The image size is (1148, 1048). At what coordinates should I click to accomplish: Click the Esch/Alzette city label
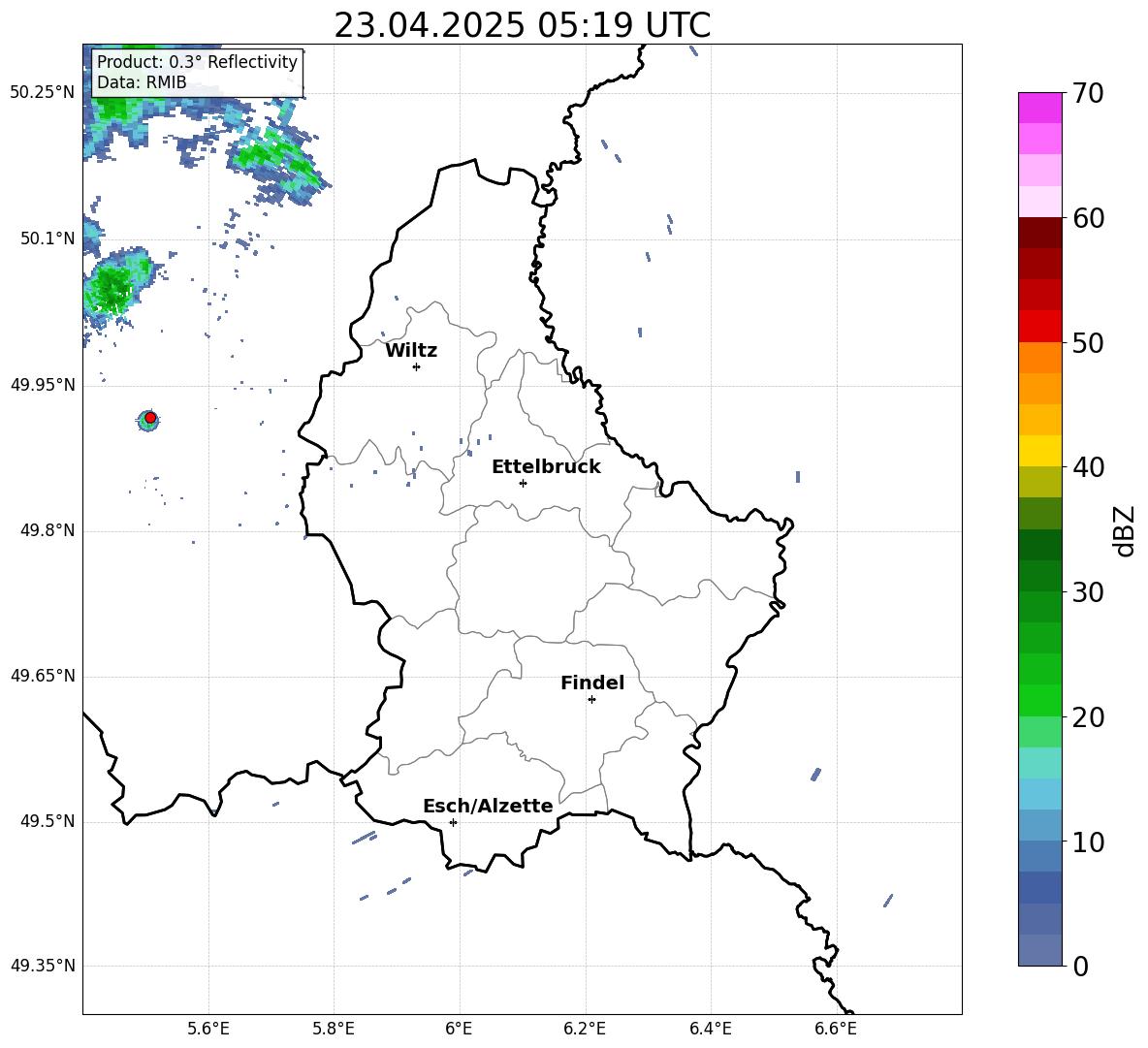click(488, 806)
